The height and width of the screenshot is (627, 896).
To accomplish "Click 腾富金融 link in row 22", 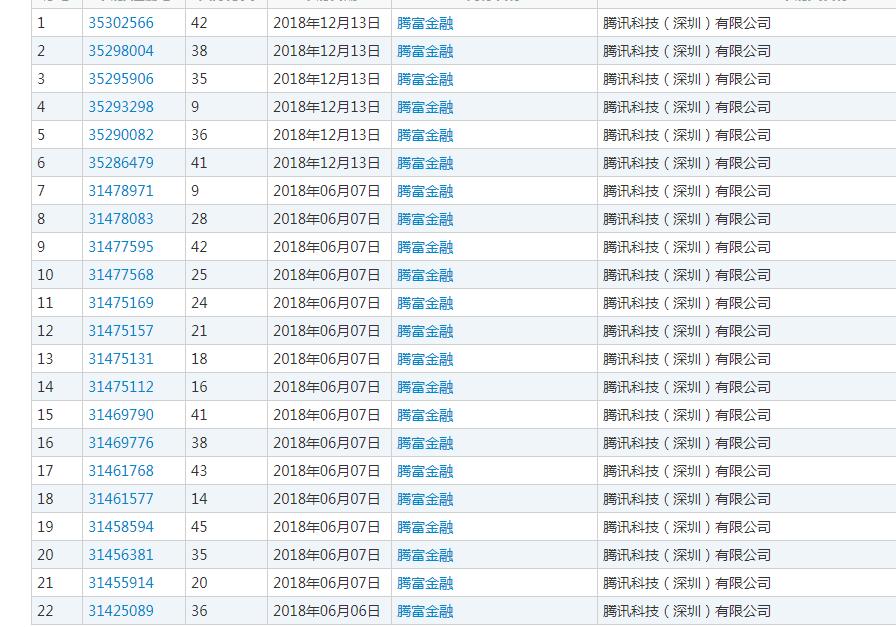I will [x=425, y=611].
